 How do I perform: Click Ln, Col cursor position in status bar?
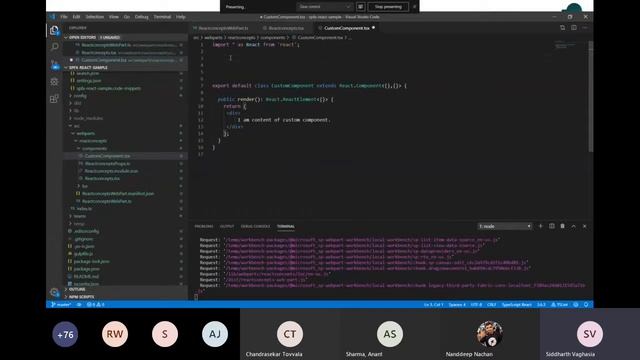pyautogui.click(x=433, y=304)
